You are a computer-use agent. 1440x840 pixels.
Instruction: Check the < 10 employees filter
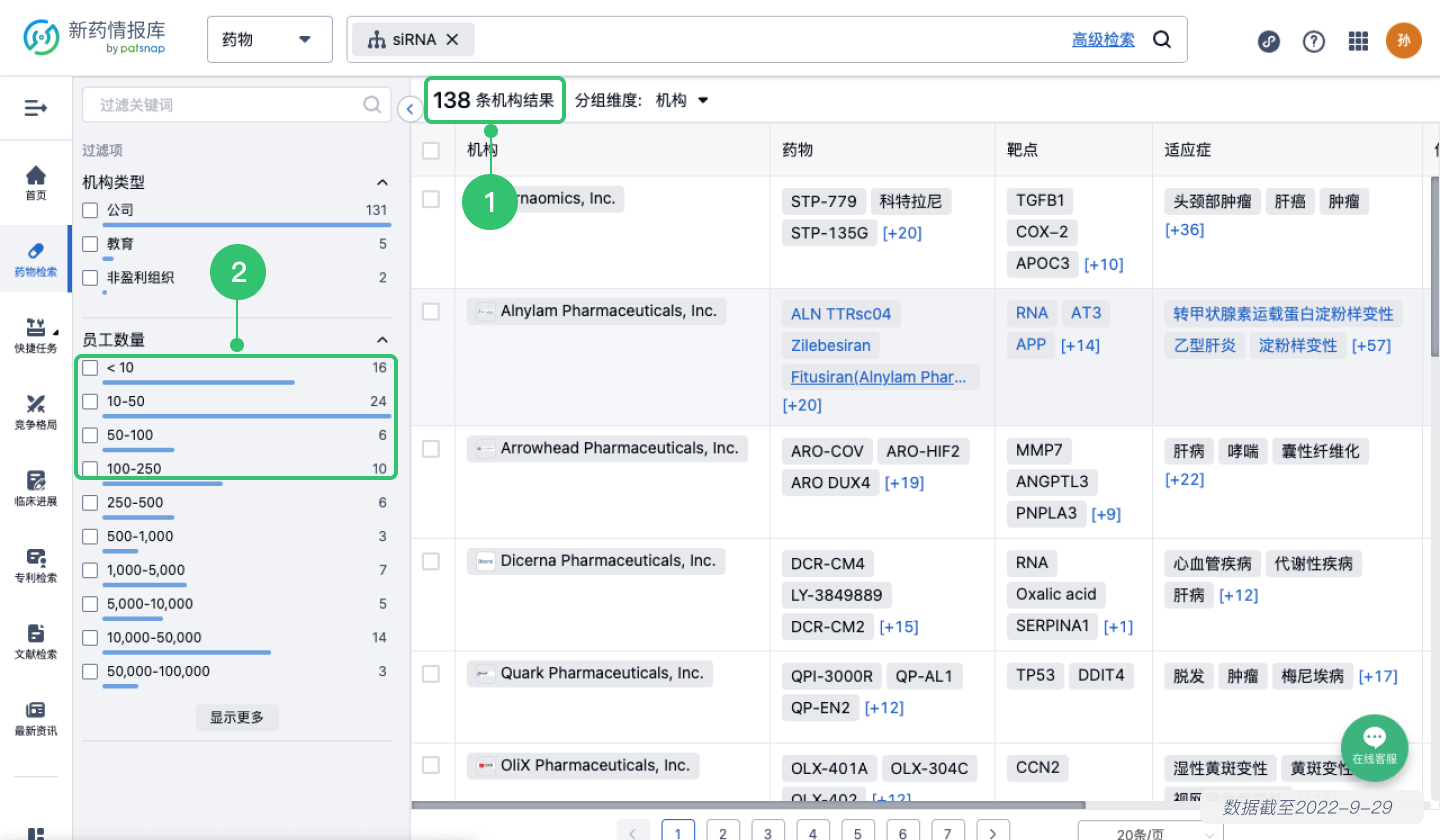pyautogui.click(x=90, y=368)
